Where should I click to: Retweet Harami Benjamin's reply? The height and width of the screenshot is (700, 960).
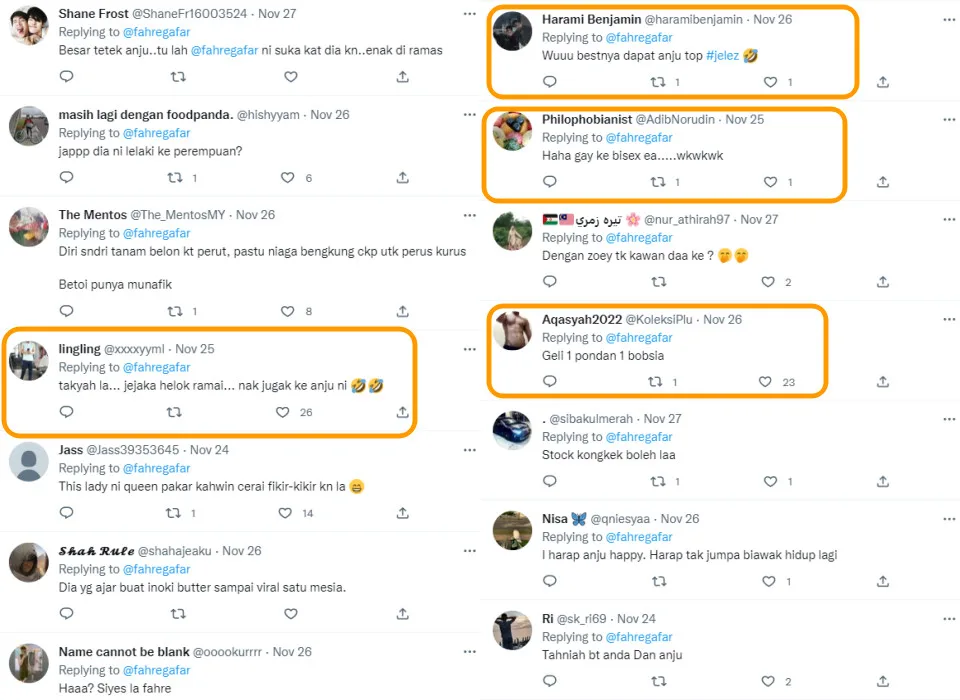(658, 82)
